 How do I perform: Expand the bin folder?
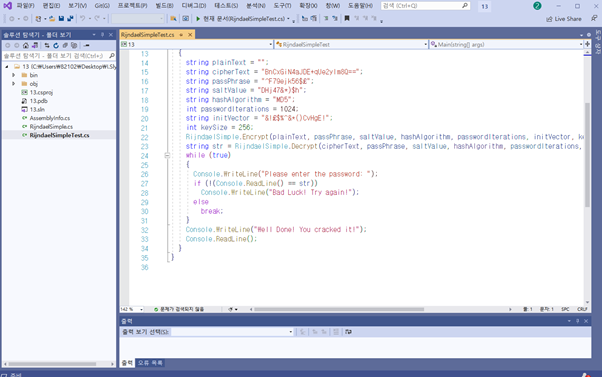pos(14,75)
